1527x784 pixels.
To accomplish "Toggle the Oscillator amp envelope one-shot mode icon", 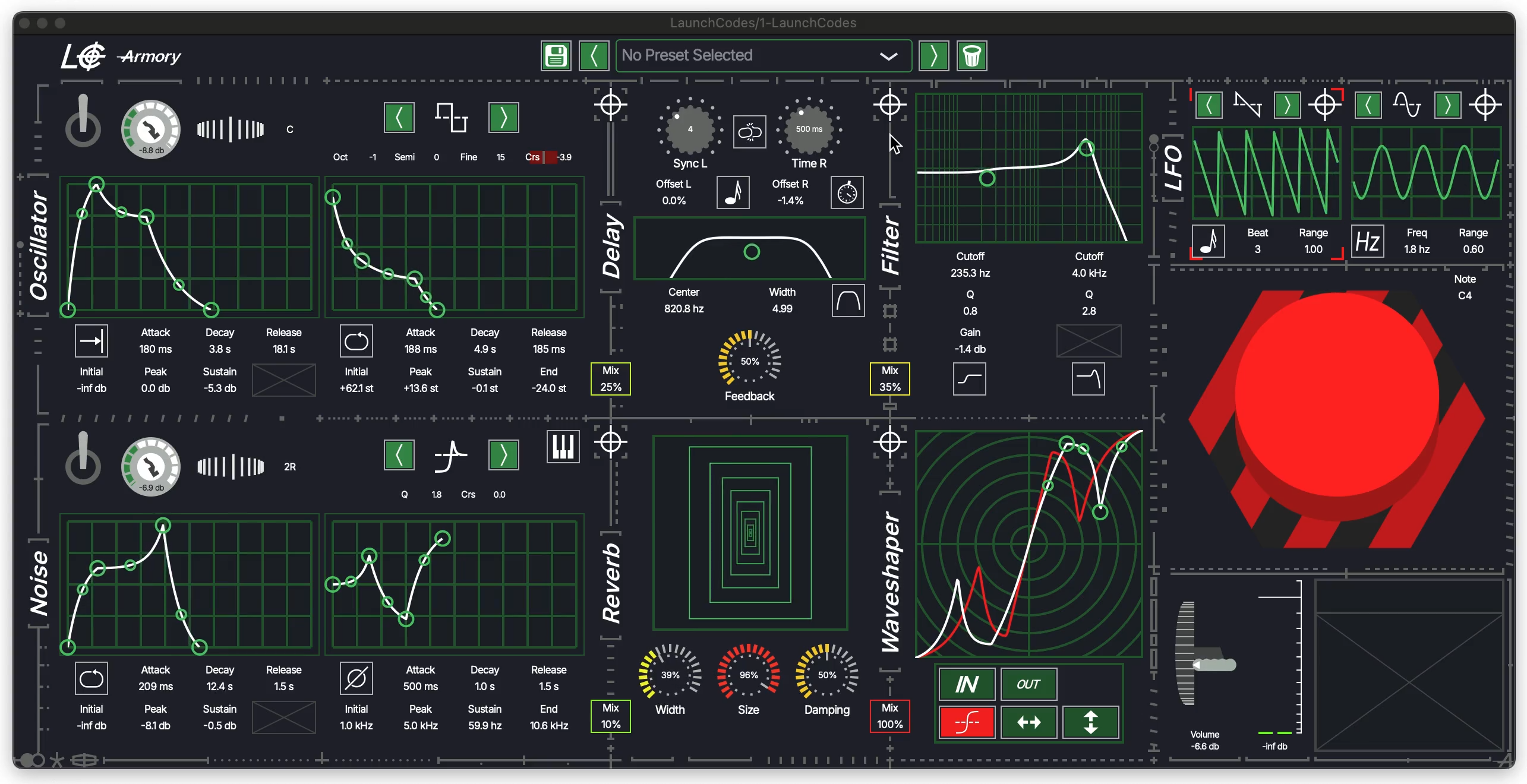I will coord(92,341).
